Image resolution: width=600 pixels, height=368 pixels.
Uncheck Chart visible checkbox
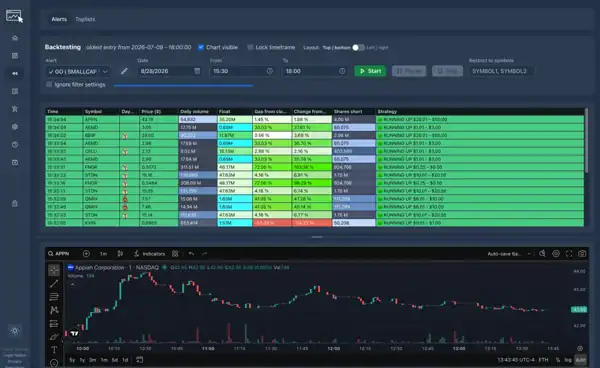tap(201, 47)
